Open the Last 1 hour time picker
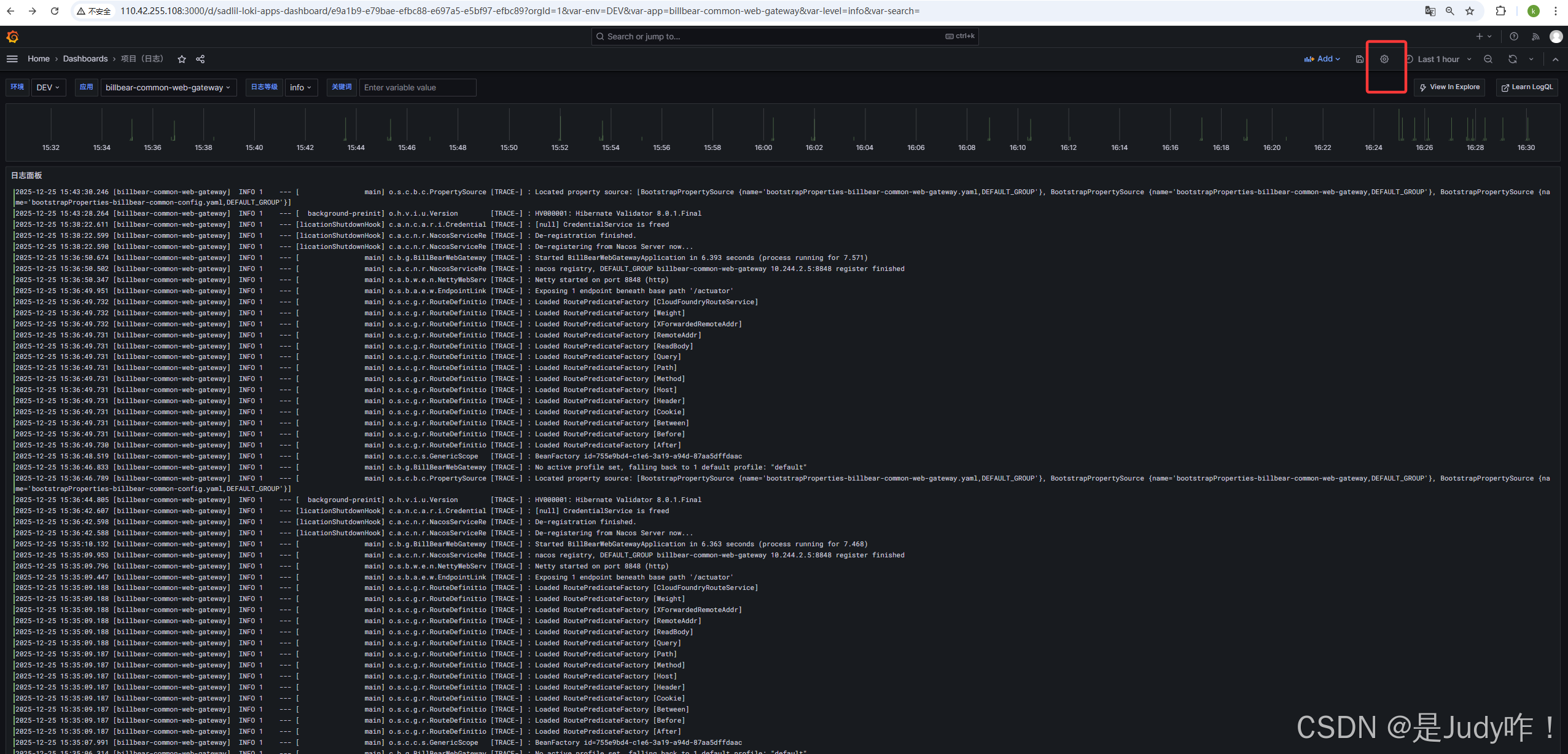The image size is (1568, 754). 1438,59
